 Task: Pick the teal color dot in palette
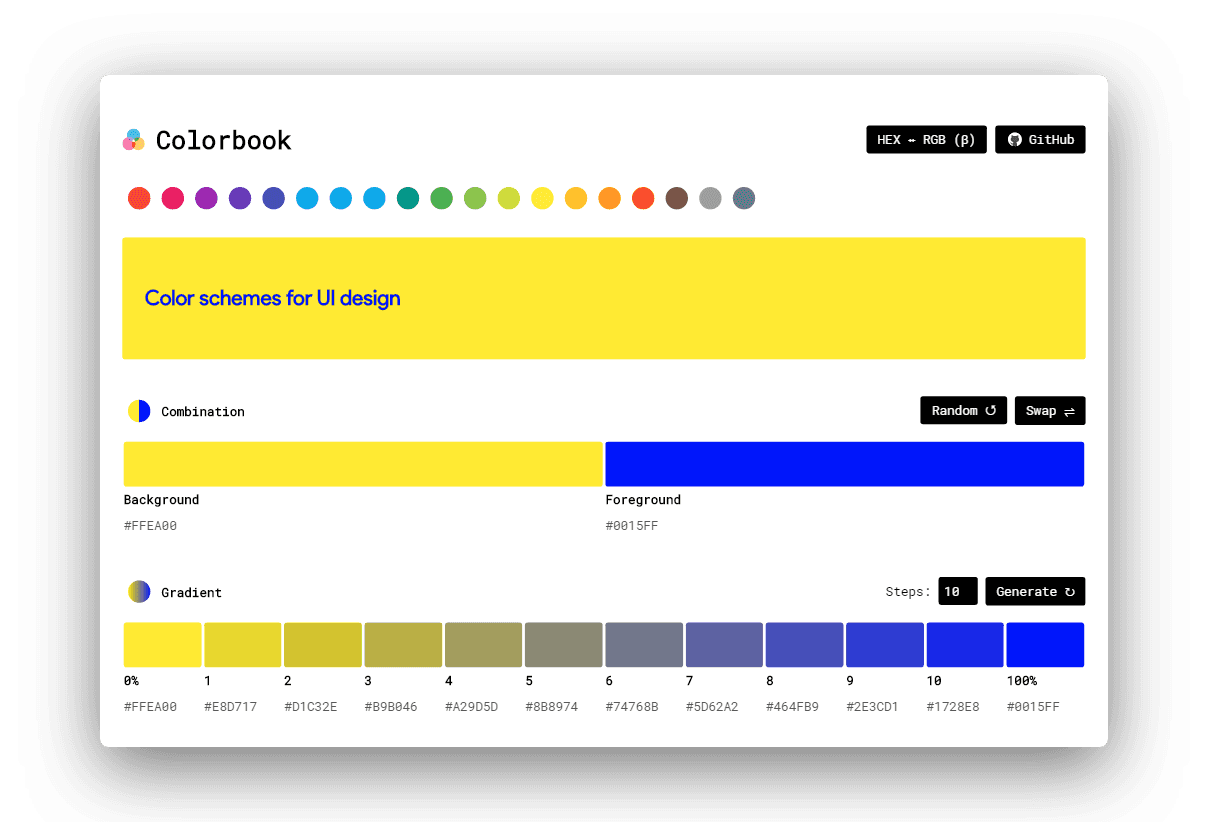tap(408, 198)
